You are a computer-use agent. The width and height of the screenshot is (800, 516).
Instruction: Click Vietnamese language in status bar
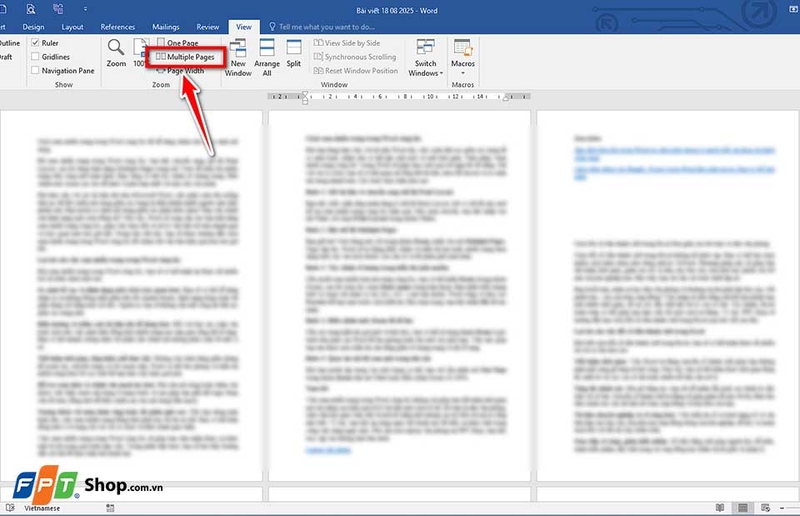(42, 508)
